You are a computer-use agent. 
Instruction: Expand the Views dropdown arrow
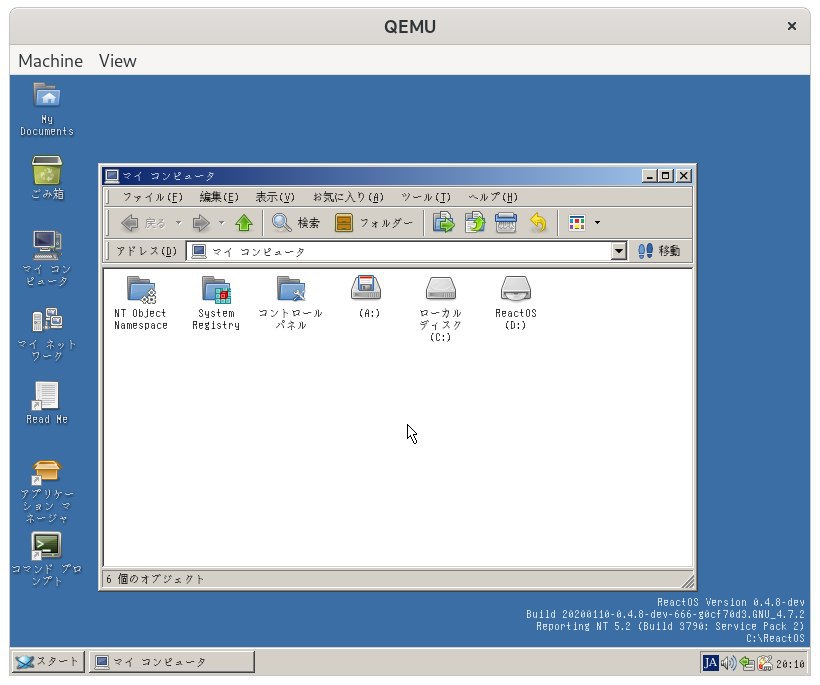tap(597, 223)
